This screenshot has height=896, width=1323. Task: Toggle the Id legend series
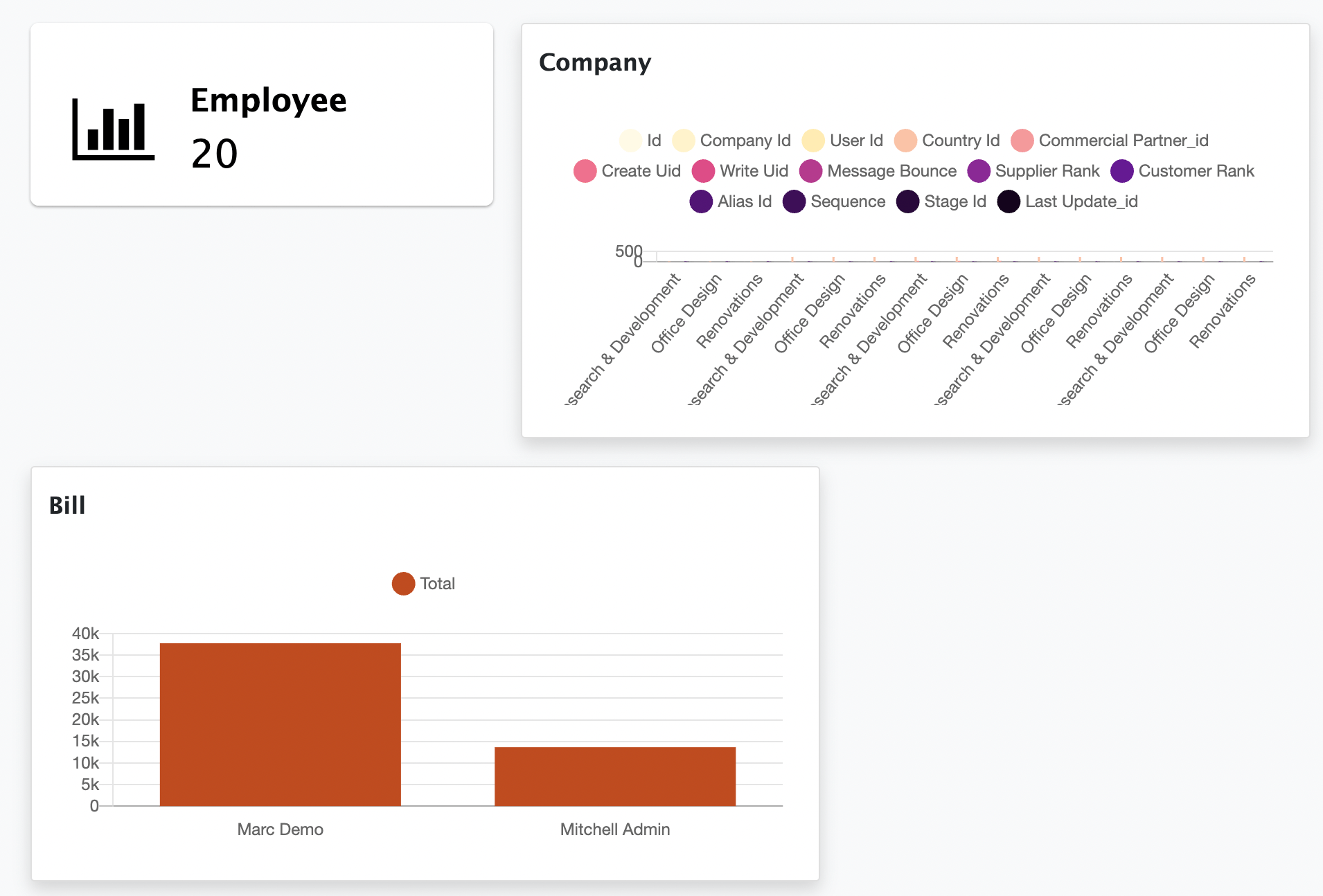pyautogui.click(x=640, y=141)
